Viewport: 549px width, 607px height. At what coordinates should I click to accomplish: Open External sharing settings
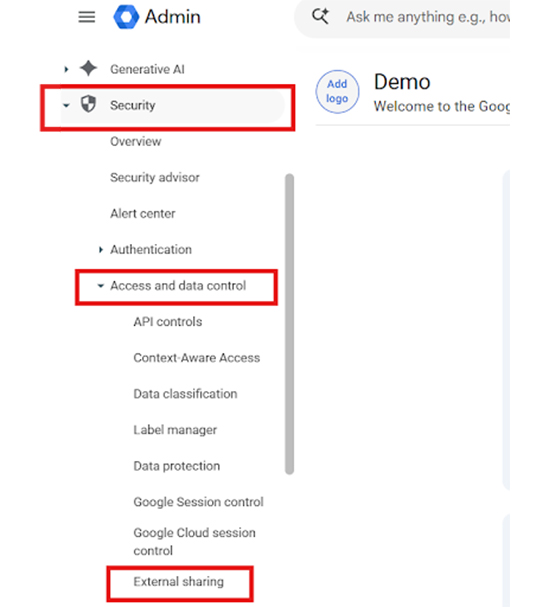pyautogui.click(x=178, y=581)
